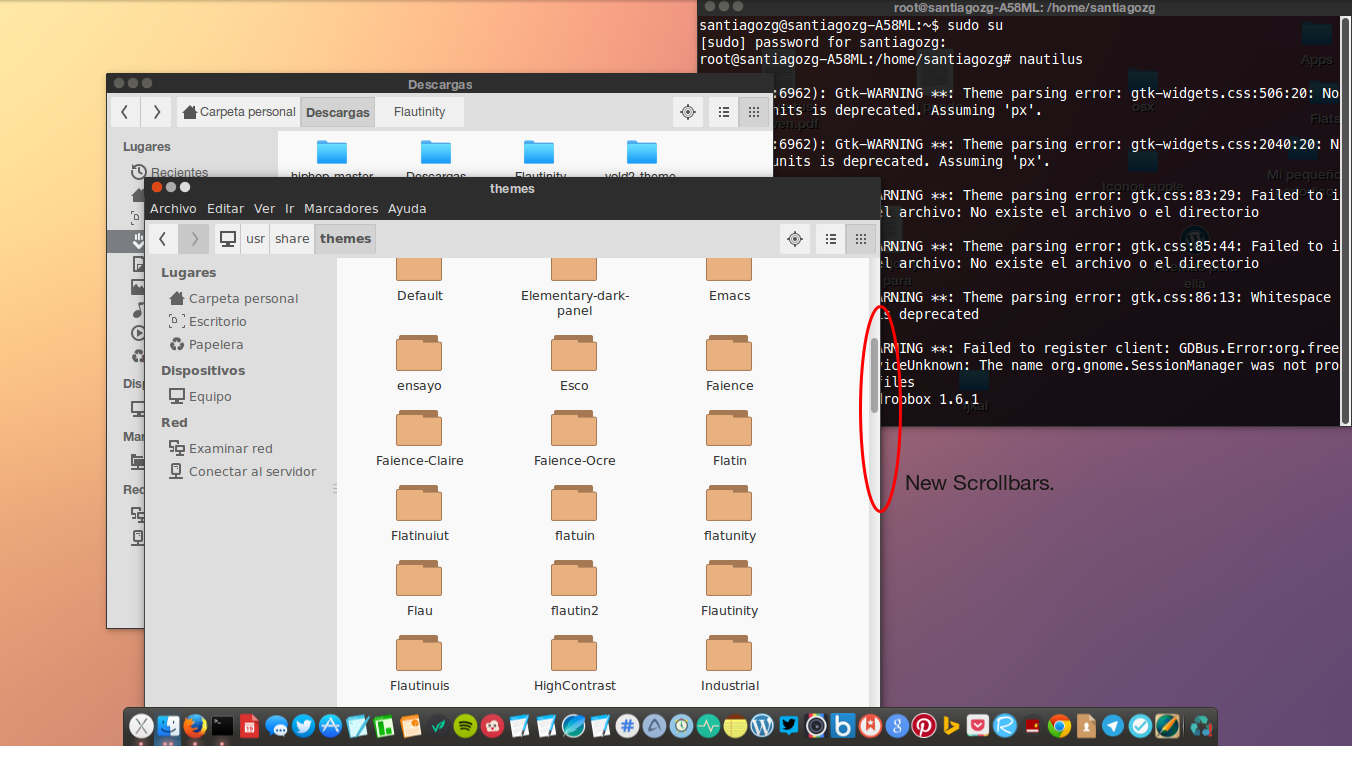1360x768 pixels.
Task: Switch Descargas window to grid view
Action: point(754,112)
